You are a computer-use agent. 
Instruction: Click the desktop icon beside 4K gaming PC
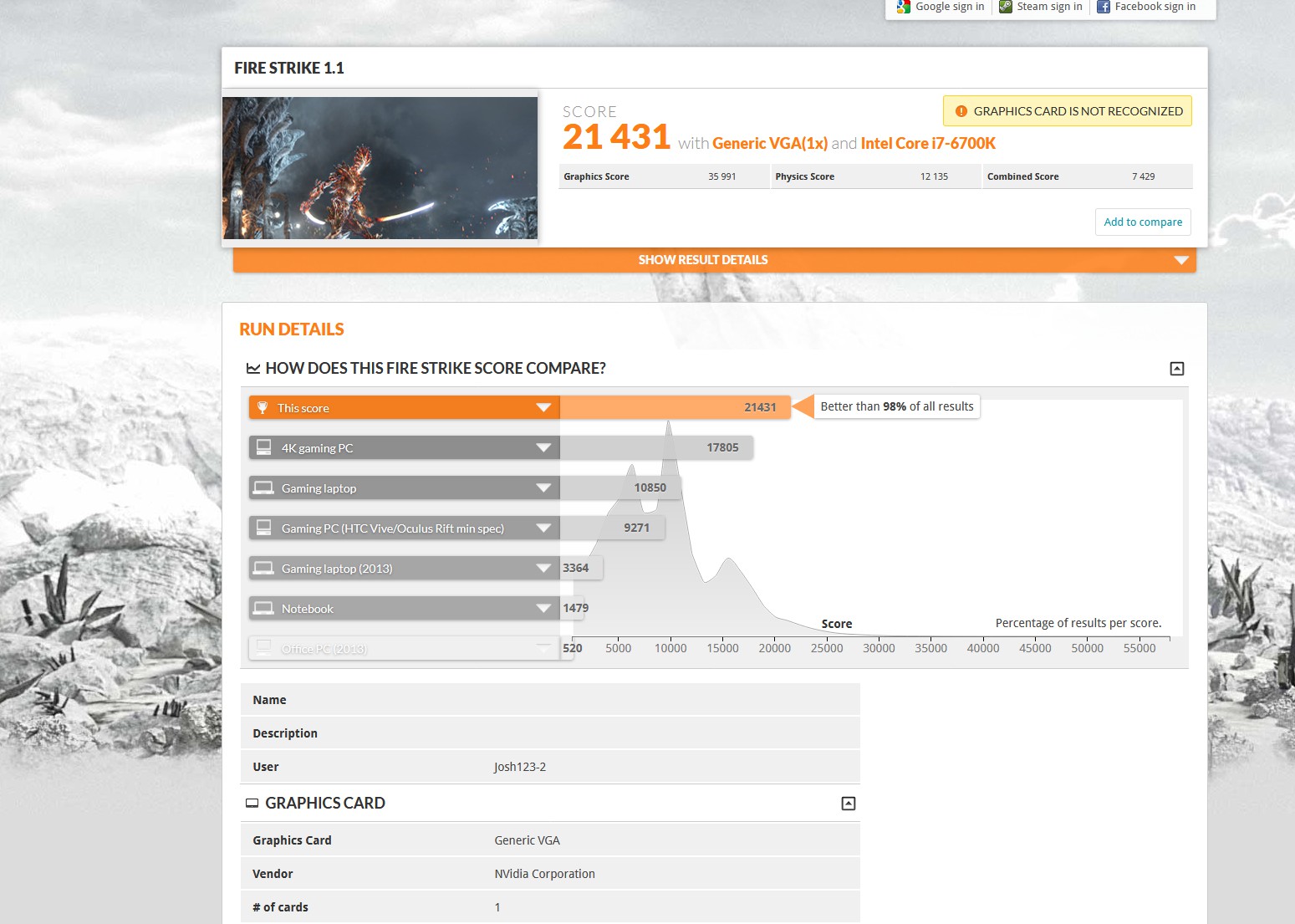263,447
